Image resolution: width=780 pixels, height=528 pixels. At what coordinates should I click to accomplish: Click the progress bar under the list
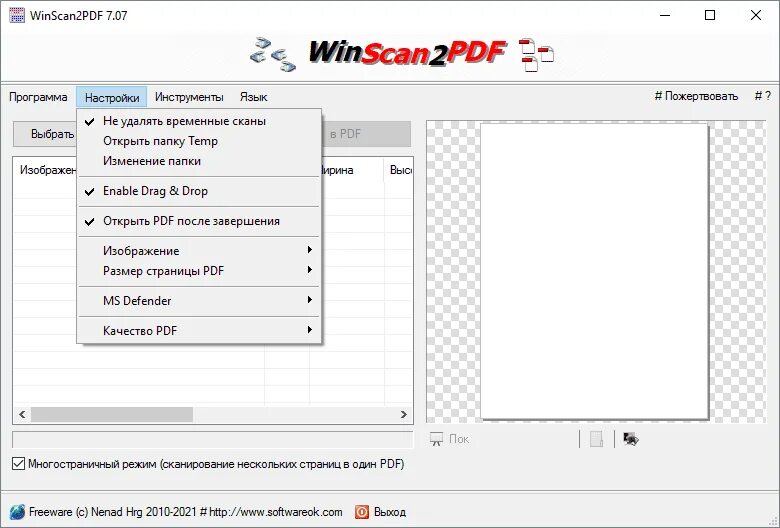213,439
